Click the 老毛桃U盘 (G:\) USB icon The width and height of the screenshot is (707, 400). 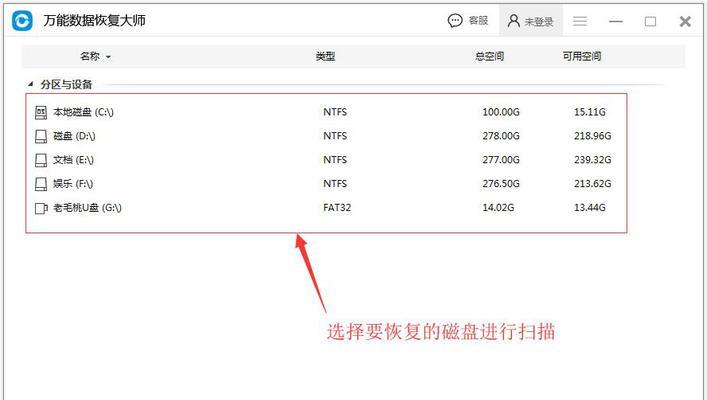point(41,208)
